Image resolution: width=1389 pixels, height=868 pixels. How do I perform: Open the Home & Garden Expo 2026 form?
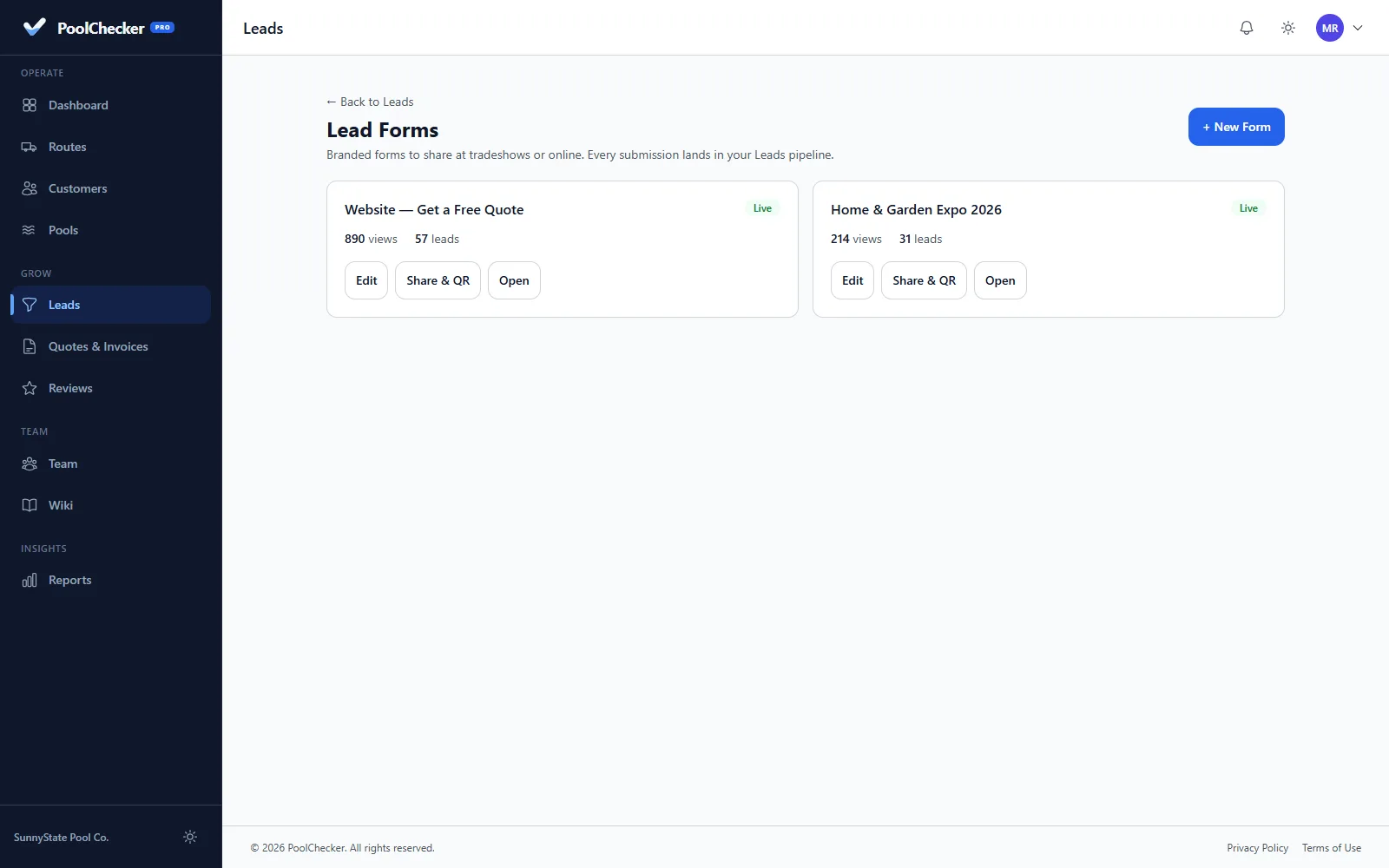1000,280
